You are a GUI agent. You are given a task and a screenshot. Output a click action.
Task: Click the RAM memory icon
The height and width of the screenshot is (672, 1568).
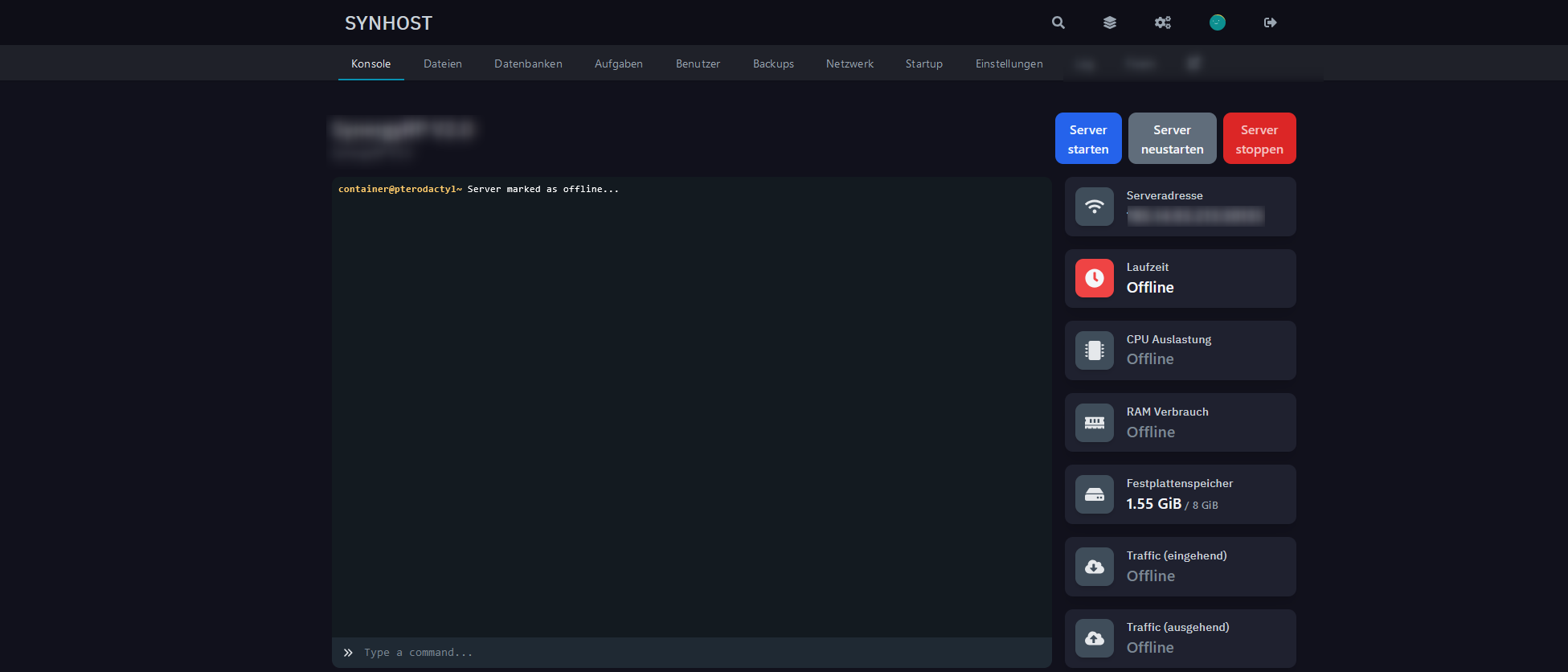pyautogui.click(x=1095, y=423)
